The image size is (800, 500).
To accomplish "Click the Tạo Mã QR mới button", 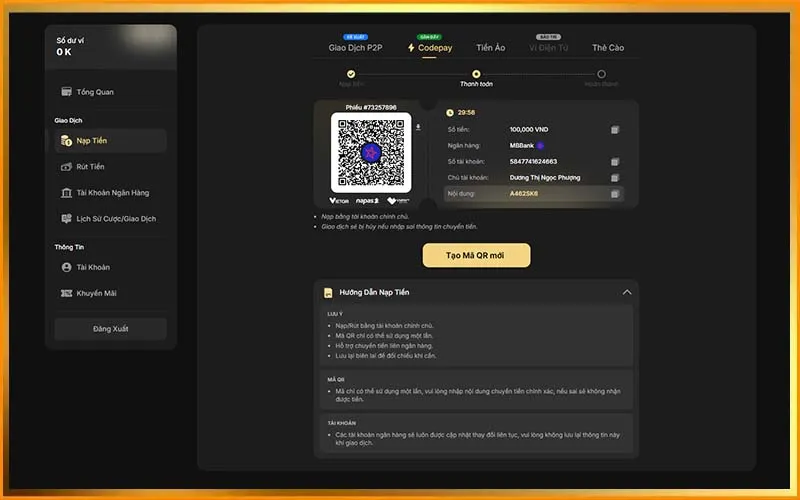I will pos(477,255).
